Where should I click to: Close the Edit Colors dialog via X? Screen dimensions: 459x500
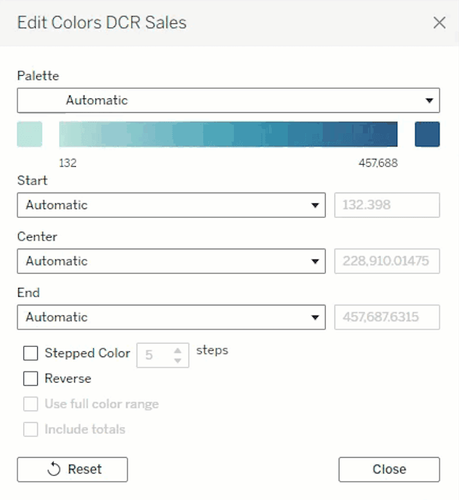439,23
